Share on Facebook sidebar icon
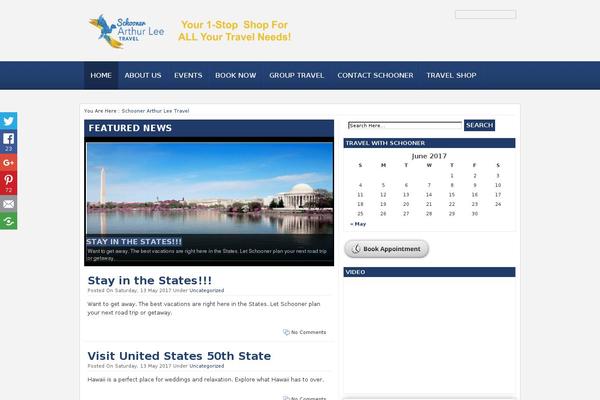 click(x=8, y=142)
